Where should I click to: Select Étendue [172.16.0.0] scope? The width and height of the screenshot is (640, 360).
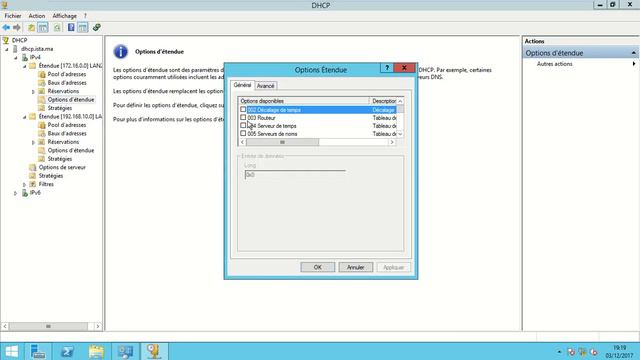[70, 66]
